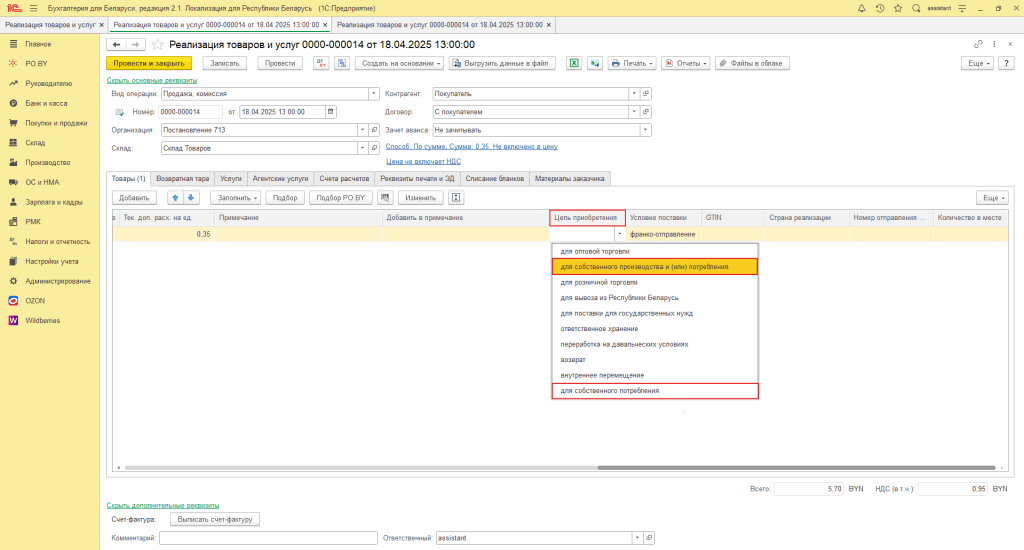1024x550 pixels.
Task: Open document structure icon beside Дт/Кт
Action: pos(342,63)
